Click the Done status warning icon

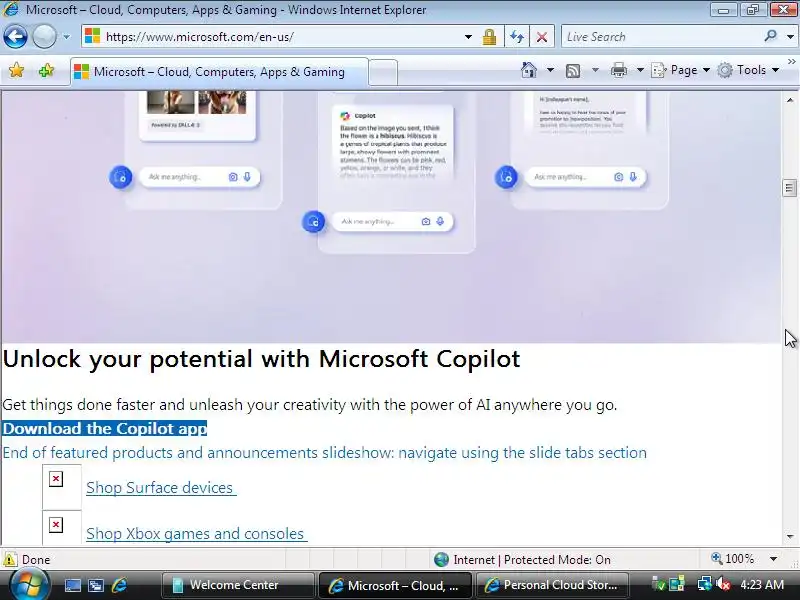click(10, 560)
